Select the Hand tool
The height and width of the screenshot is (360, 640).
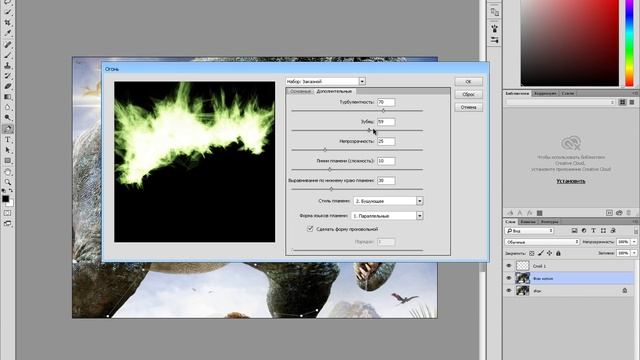7,172
